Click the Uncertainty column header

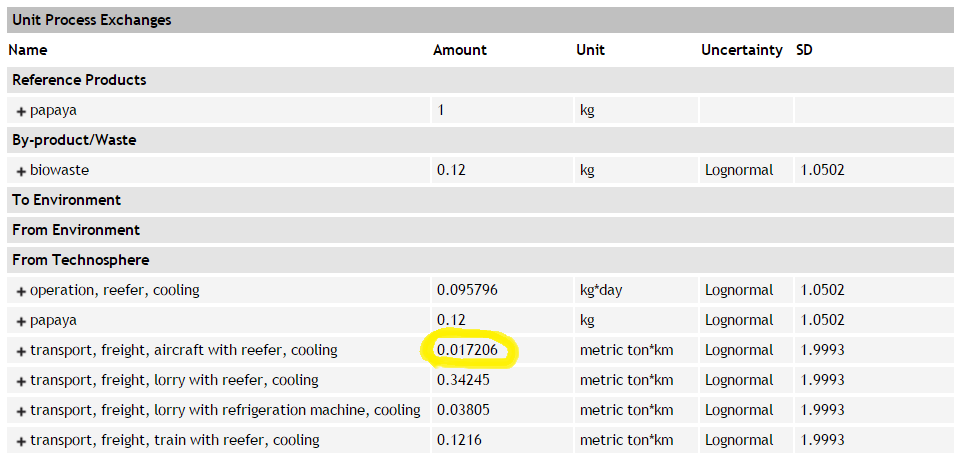pyautogui.click(x=741, y=50)
